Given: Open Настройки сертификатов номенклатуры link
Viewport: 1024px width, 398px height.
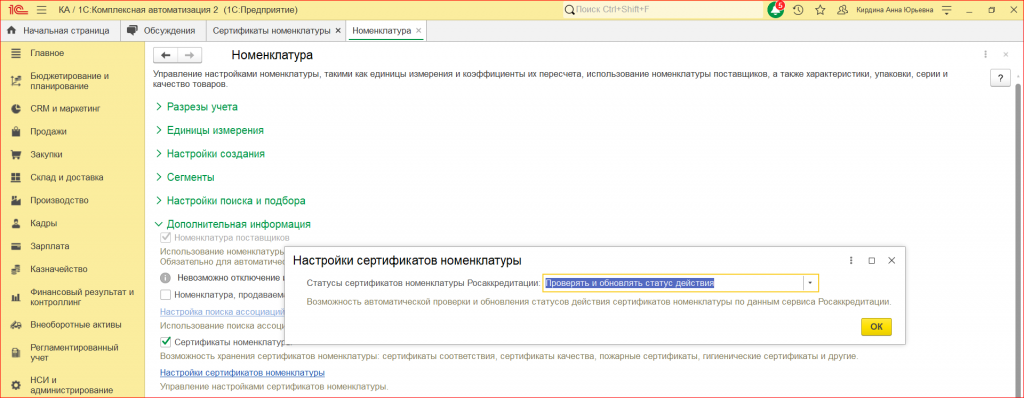Looking at the screenshot, I should pos(242,373).
